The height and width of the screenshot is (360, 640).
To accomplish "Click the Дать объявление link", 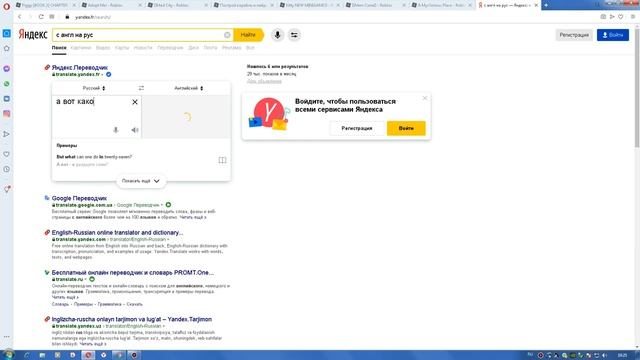I will click(264, 81).
